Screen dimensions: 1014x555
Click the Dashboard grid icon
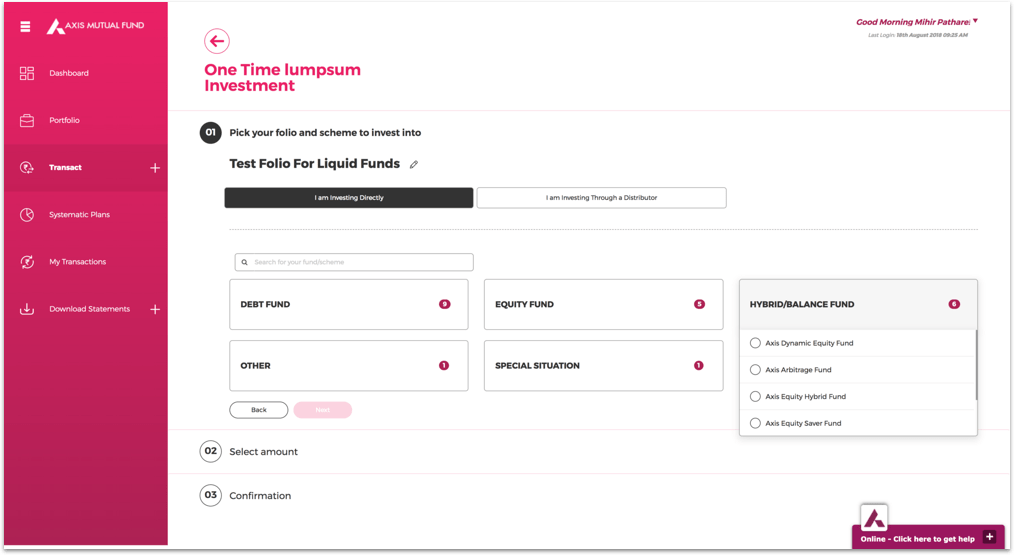coord(27,73)
